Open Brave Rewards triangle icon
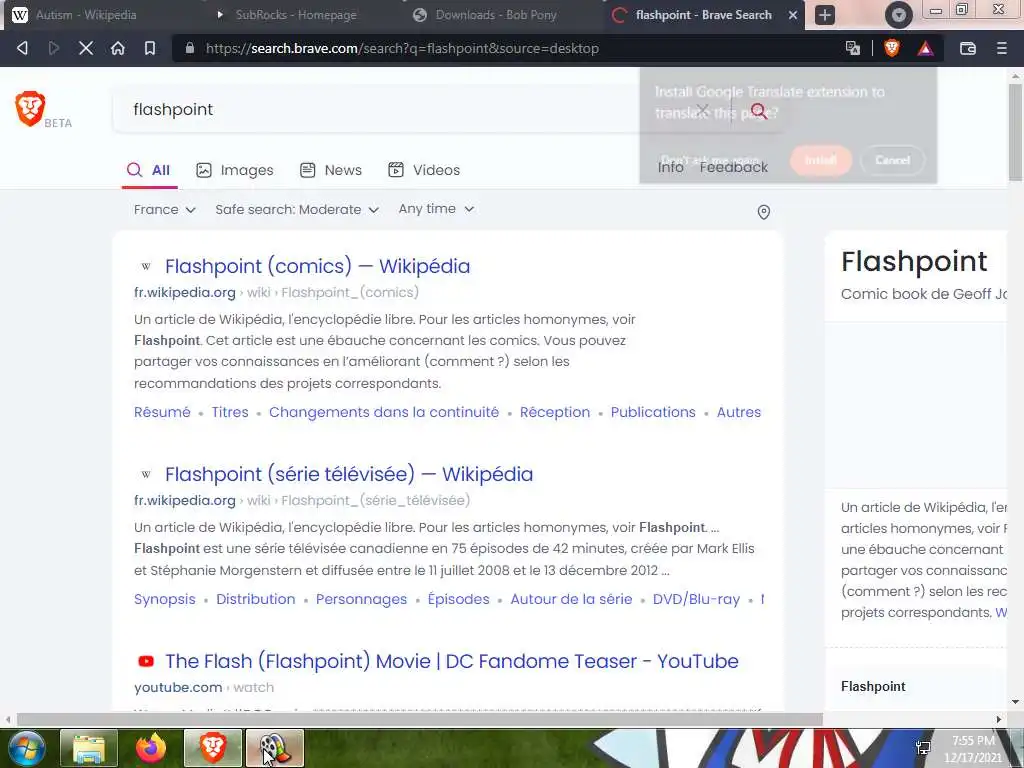The height and width of the screenshot is (768, 1024). point(925,48)
